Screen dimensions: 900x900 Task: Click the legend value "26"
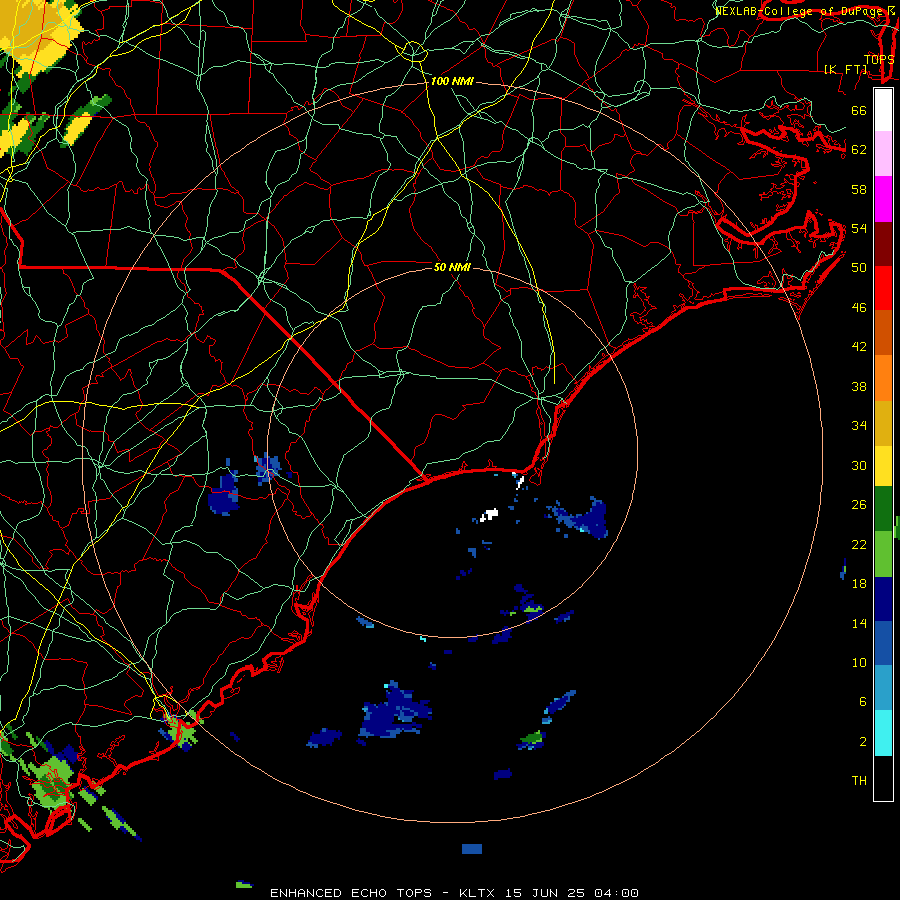859,505
